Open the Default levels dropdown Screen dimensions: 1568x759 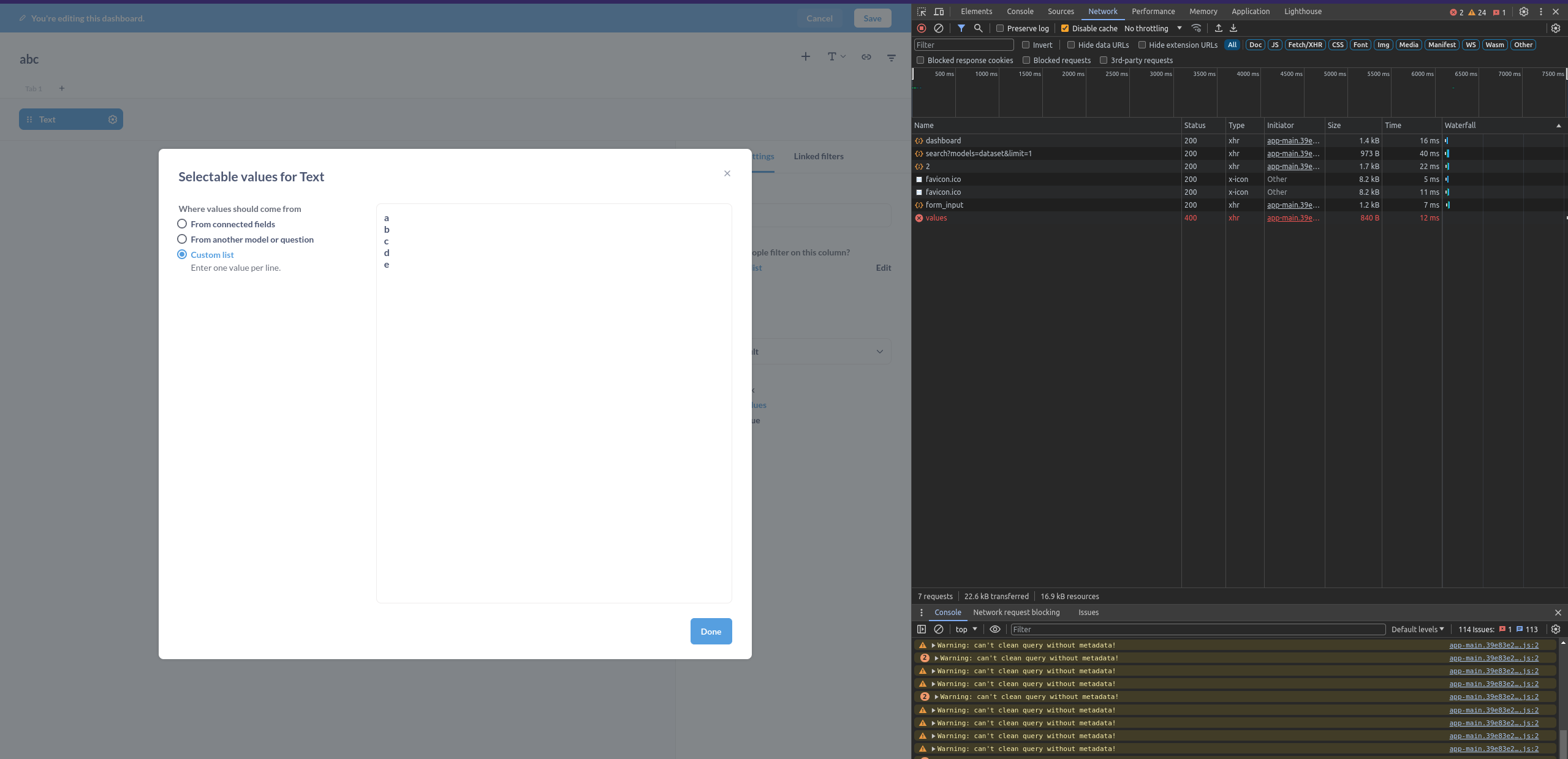1417,629
